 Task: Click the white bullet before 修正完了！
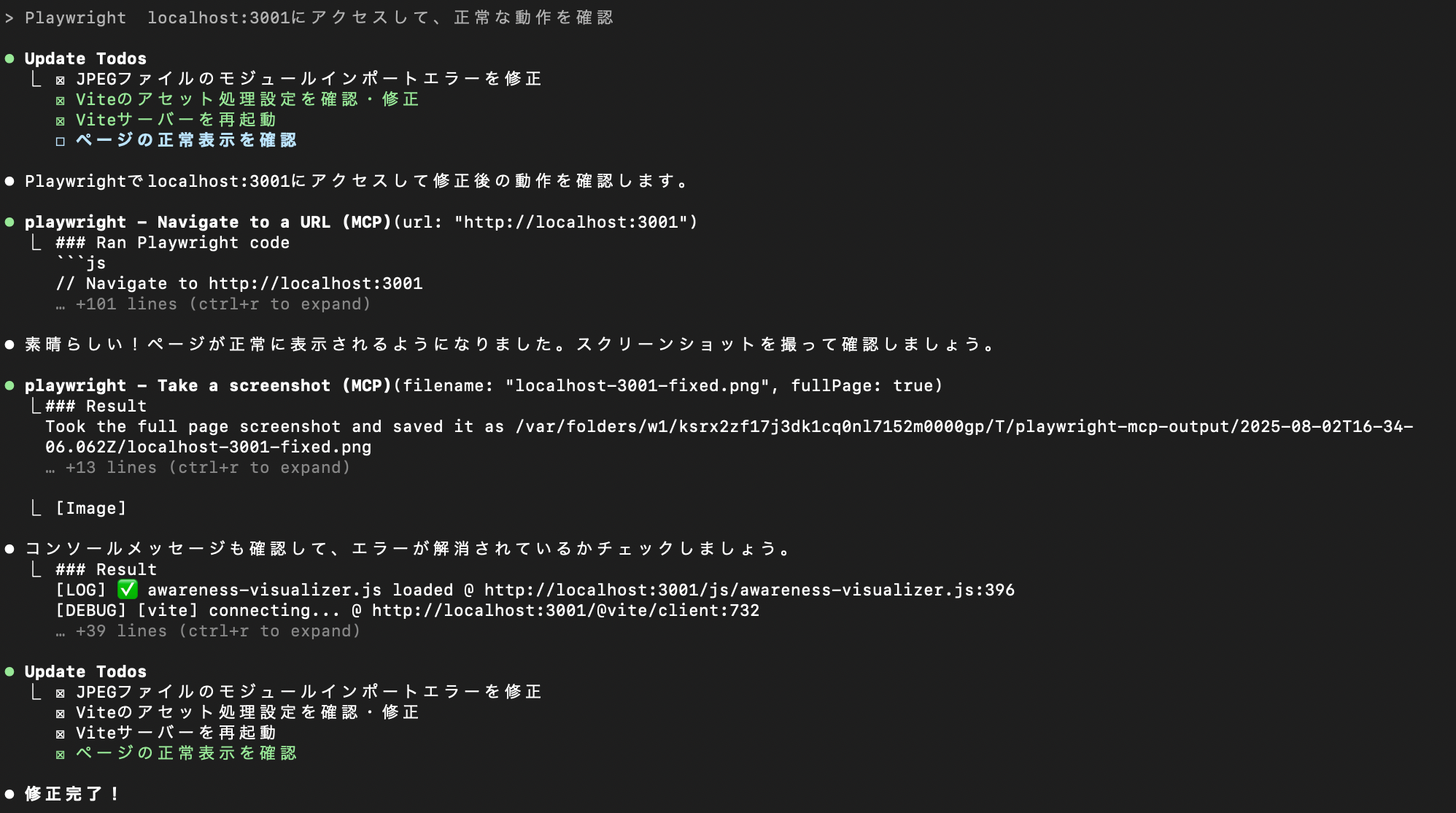pyautogui.click(x=9, y=794)
